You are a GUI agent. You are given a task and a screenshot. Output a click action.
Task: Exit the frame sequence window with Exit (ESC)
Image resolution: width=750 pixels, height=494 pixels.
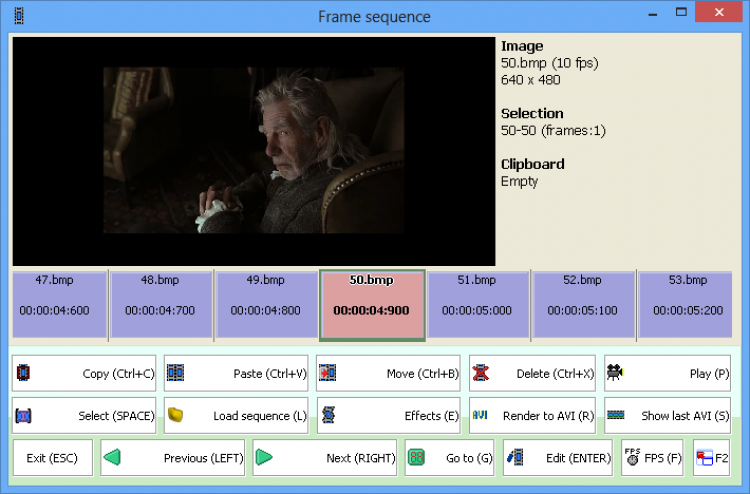[x=53, y=458]
